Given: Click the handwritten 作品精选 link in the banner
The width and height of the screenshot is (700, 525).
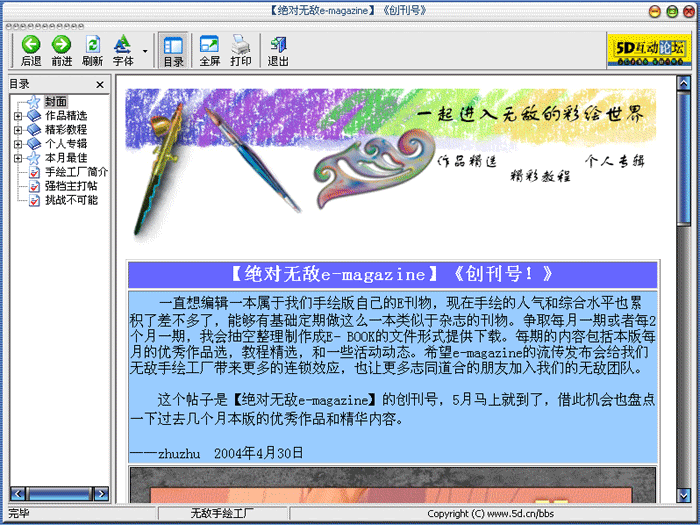Looking at the screenshot, I should (467, 161).
